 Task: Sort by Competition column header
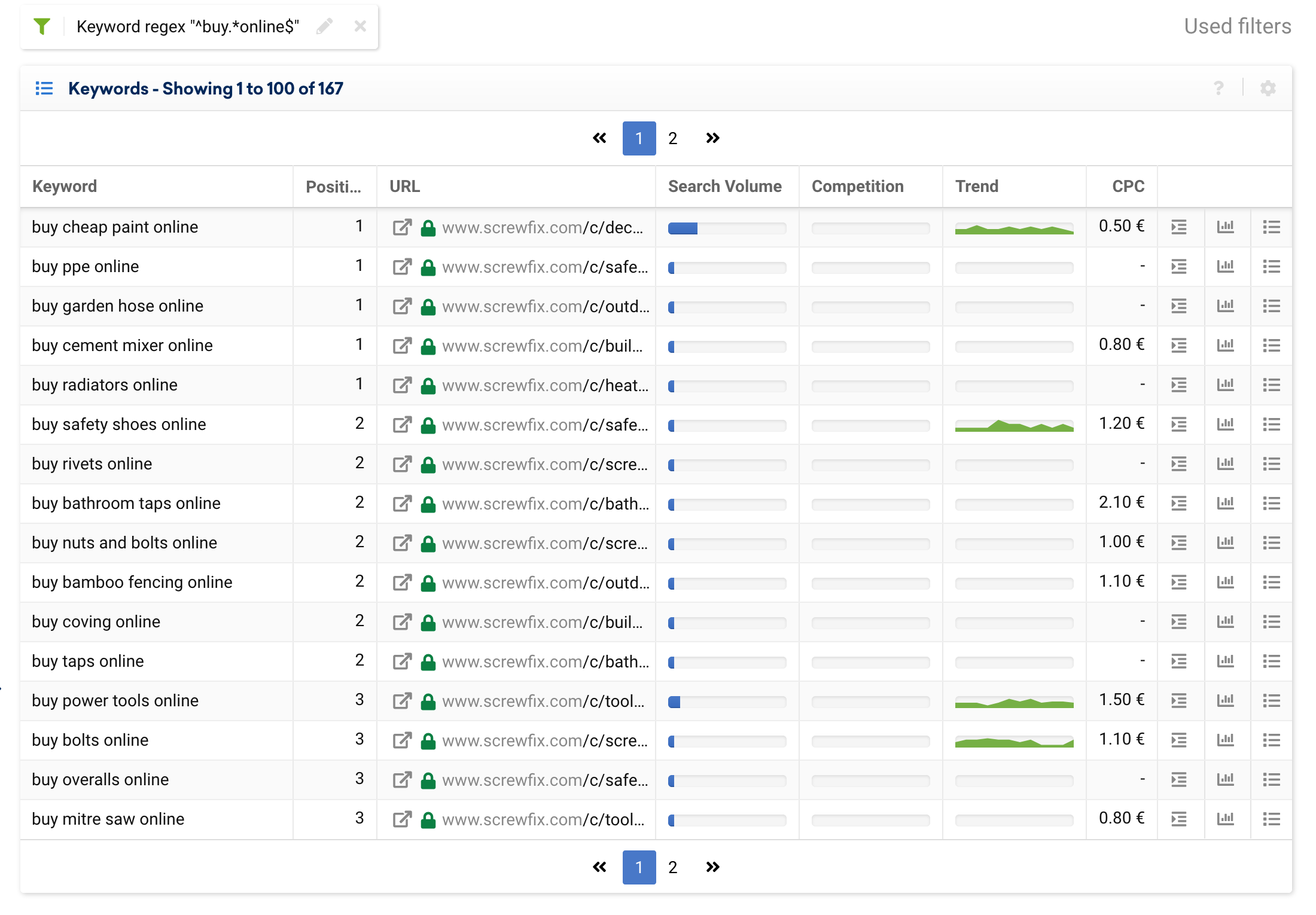point(858,187)
